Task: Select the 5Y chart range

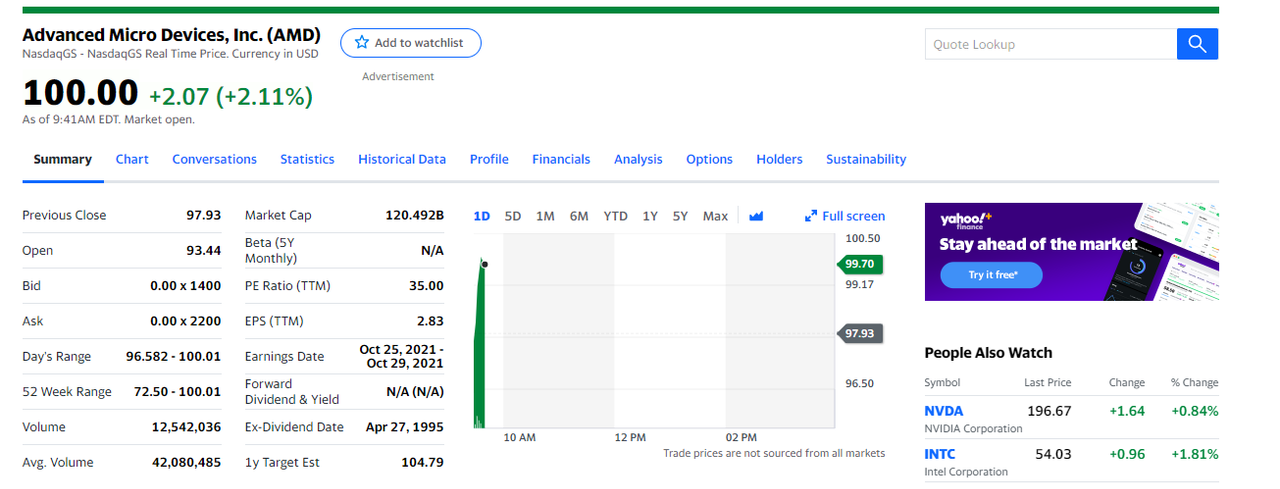Action: [680, 216]
